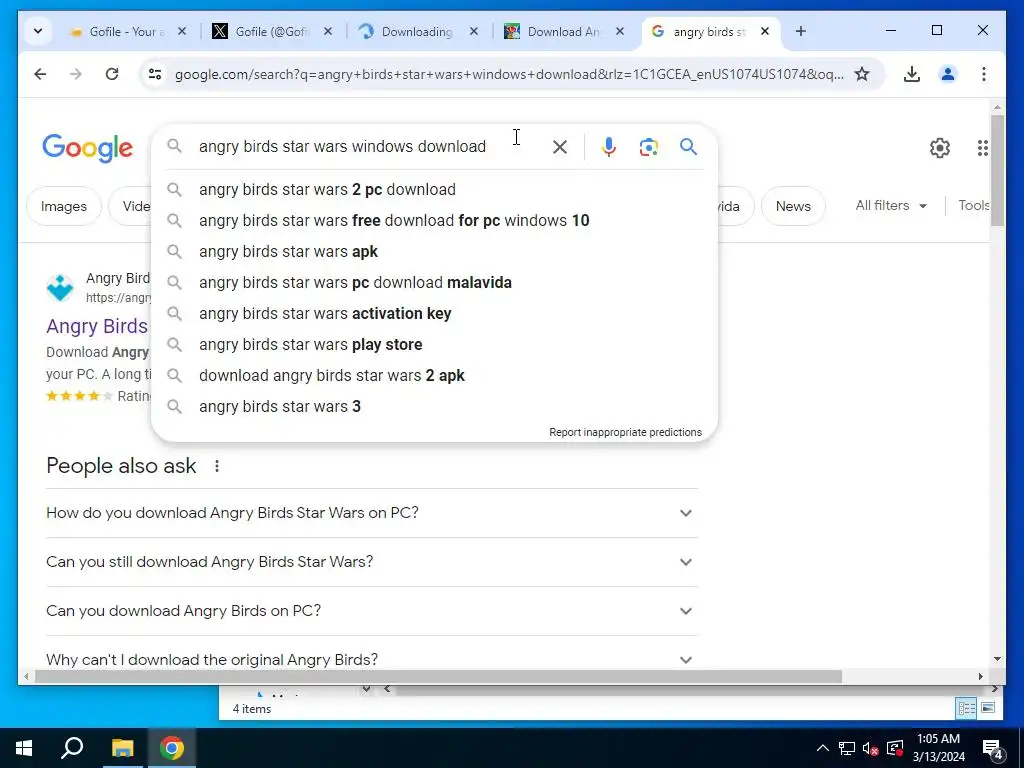Image resolution: width=1024 pixels, height=768 pixels.
Task: Open Chrome downloads panel
Action: click(912, 74)
